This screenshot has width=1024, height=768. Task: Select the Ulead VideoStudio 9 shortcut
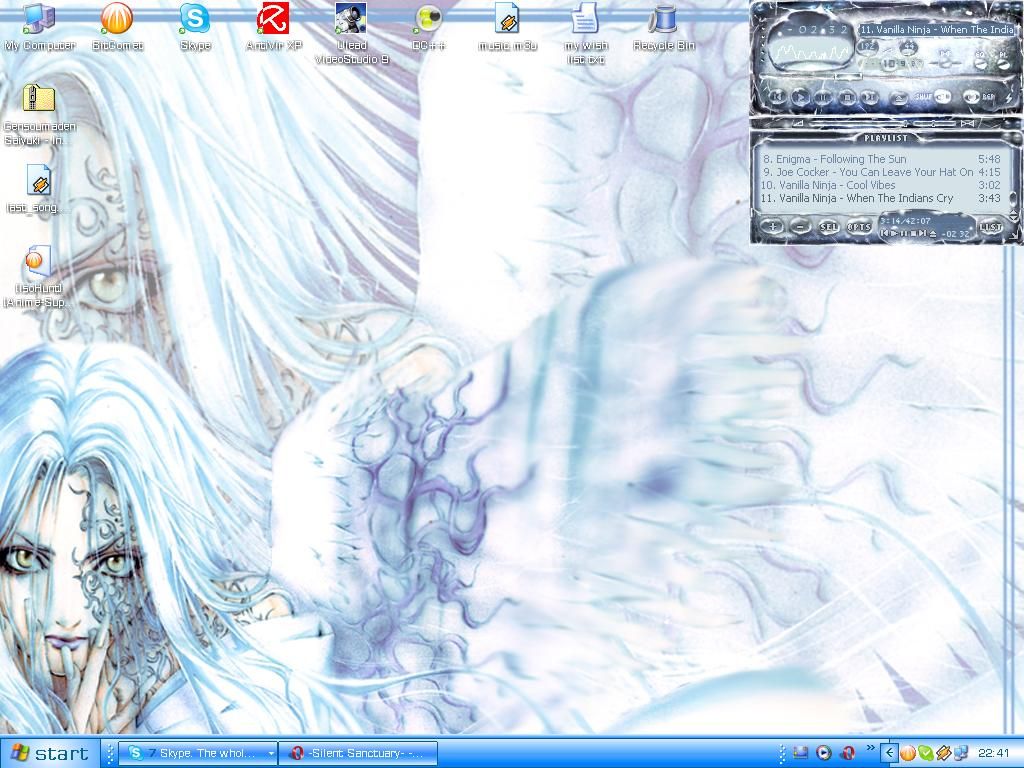coord(351,34)
